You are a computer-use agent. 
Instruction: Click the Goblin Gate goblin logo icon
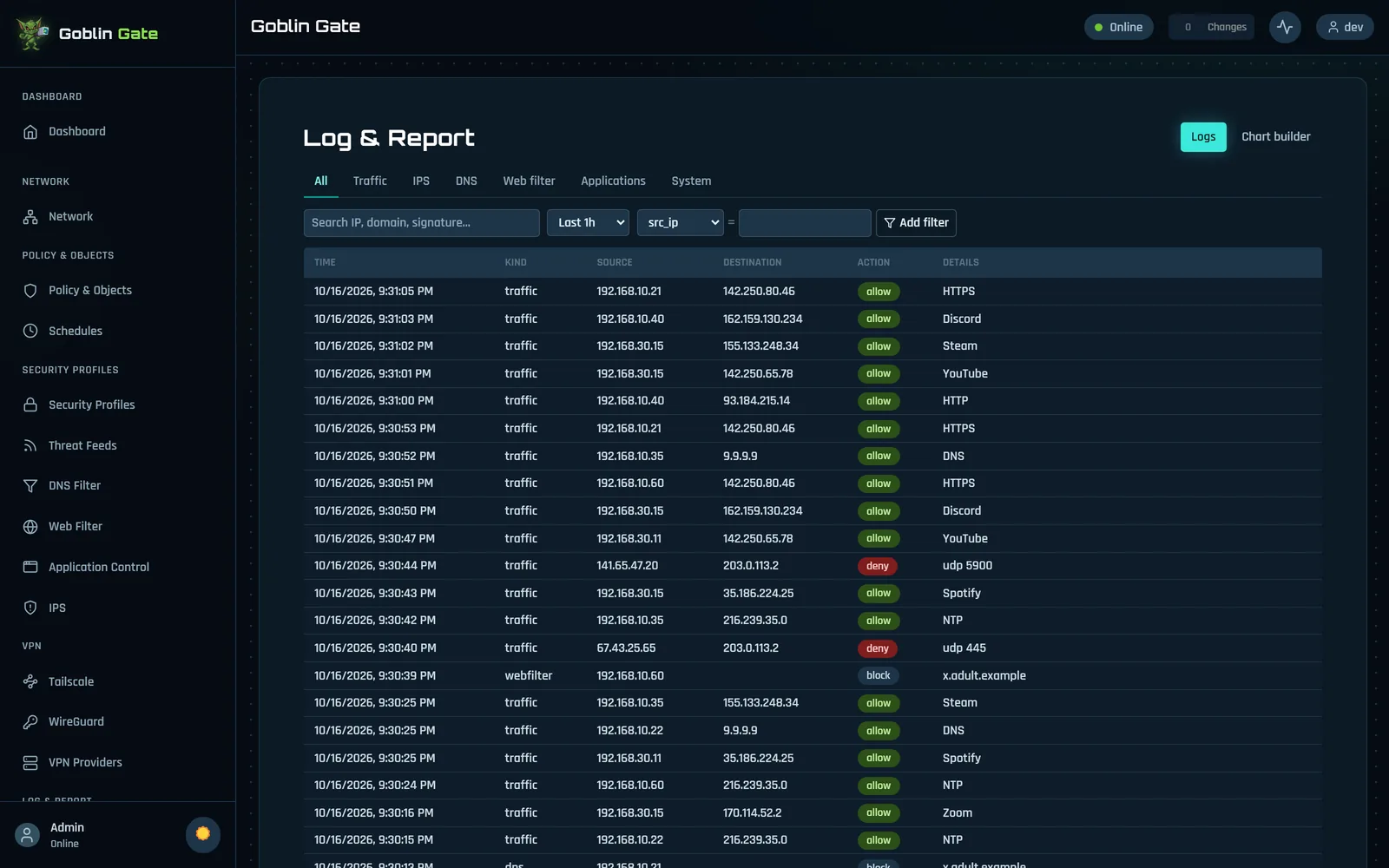pos(32,34)
